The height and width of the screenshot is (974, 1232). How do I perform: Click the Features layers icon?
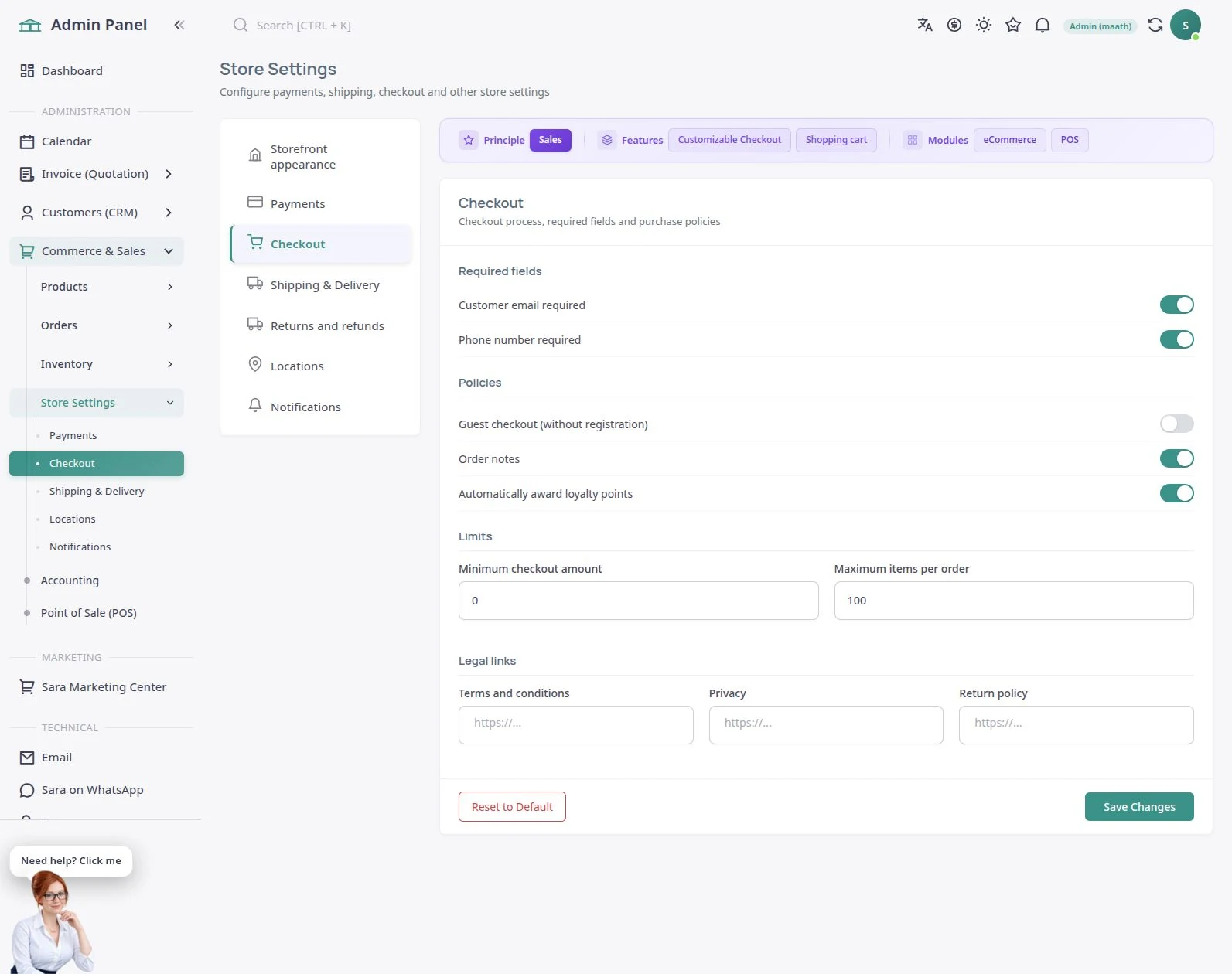[607, 140]
